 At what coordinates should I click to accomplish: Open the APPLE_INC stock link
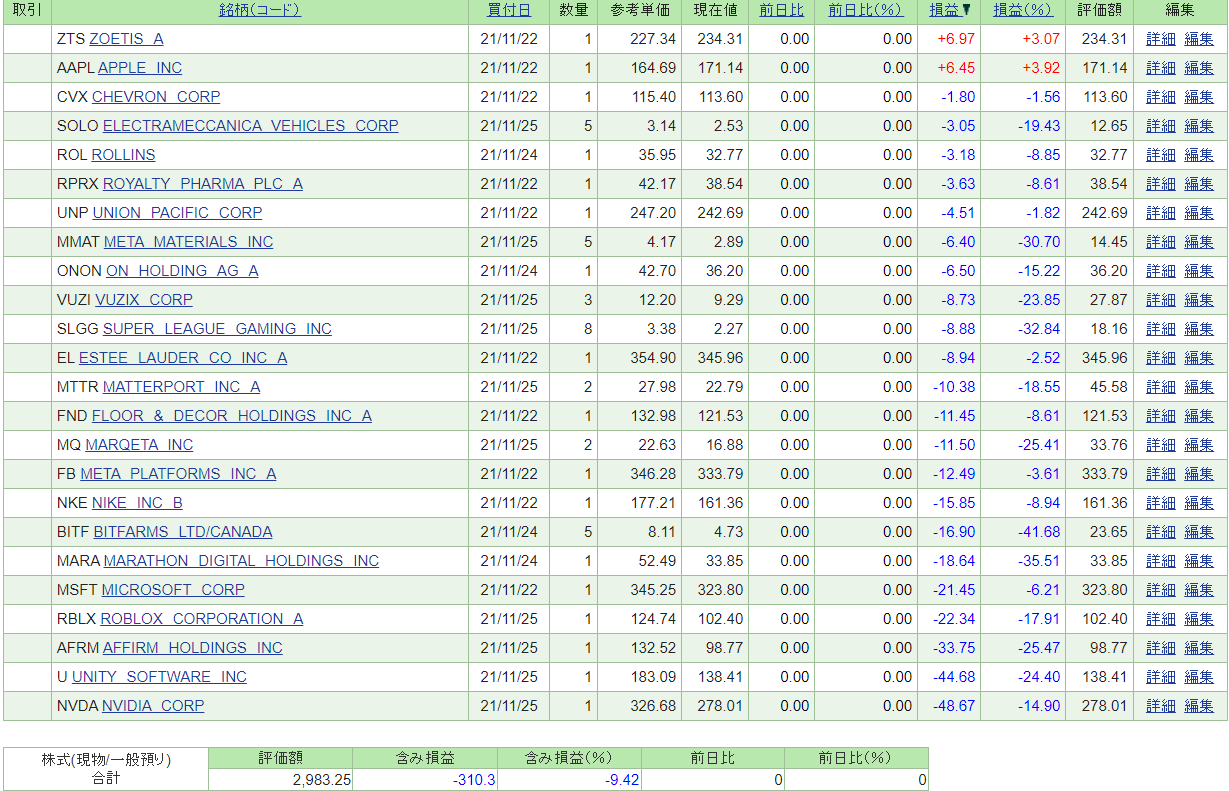point(140,68)
